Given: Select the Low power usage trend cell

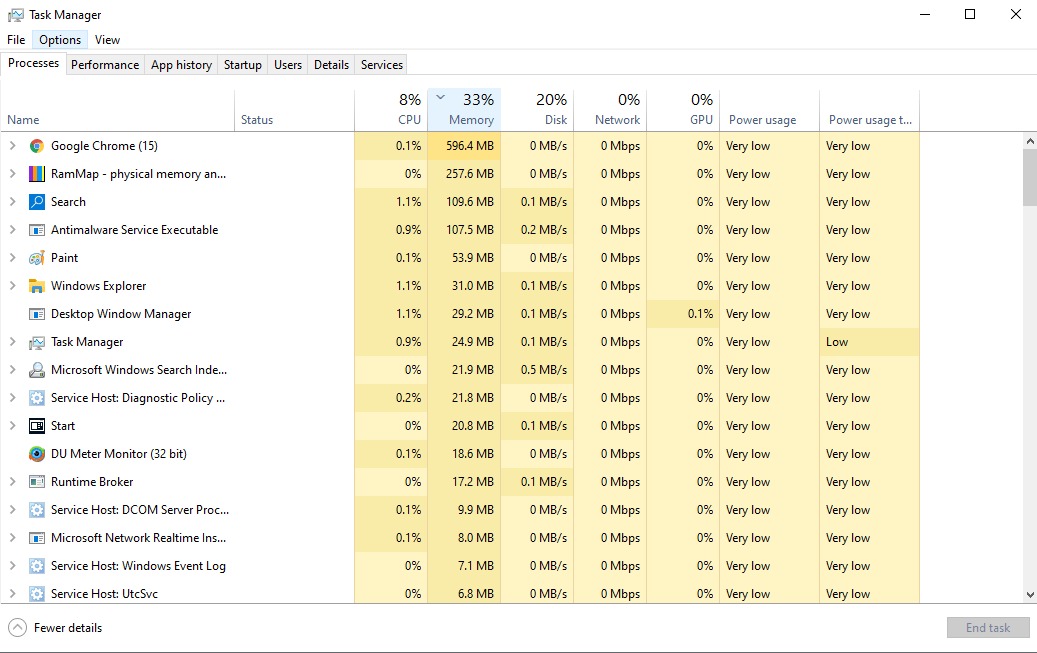Looking at the screenshot, I should [870, 342].
